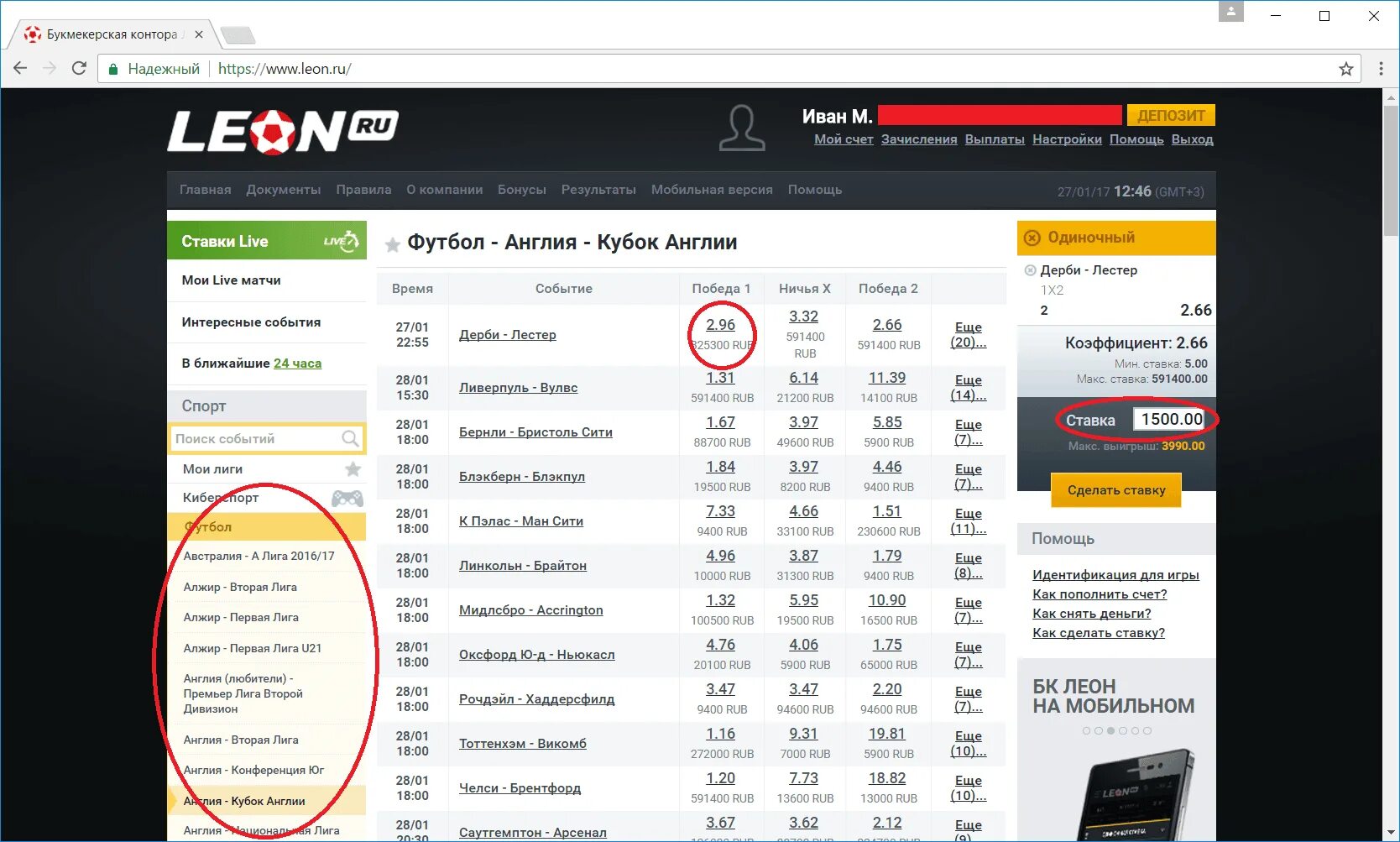The image size is (1400, 842).
Task: Open Правила in the navigation bar
Action: [x=363, y=190]
